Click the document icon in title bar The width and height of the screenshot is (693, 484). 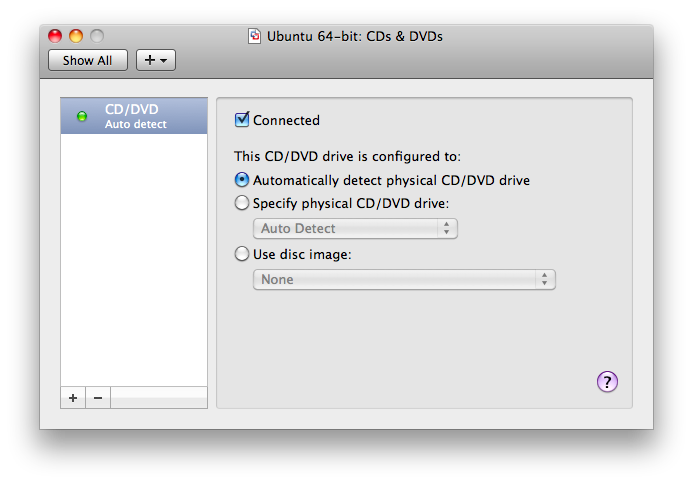pyautogui.click(x=254, y=36)
